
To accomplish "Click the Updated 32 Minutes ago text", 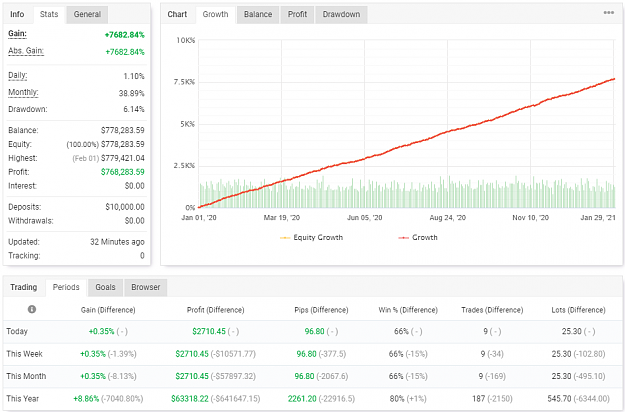I will pyautogui.click(x=117, y=242).
